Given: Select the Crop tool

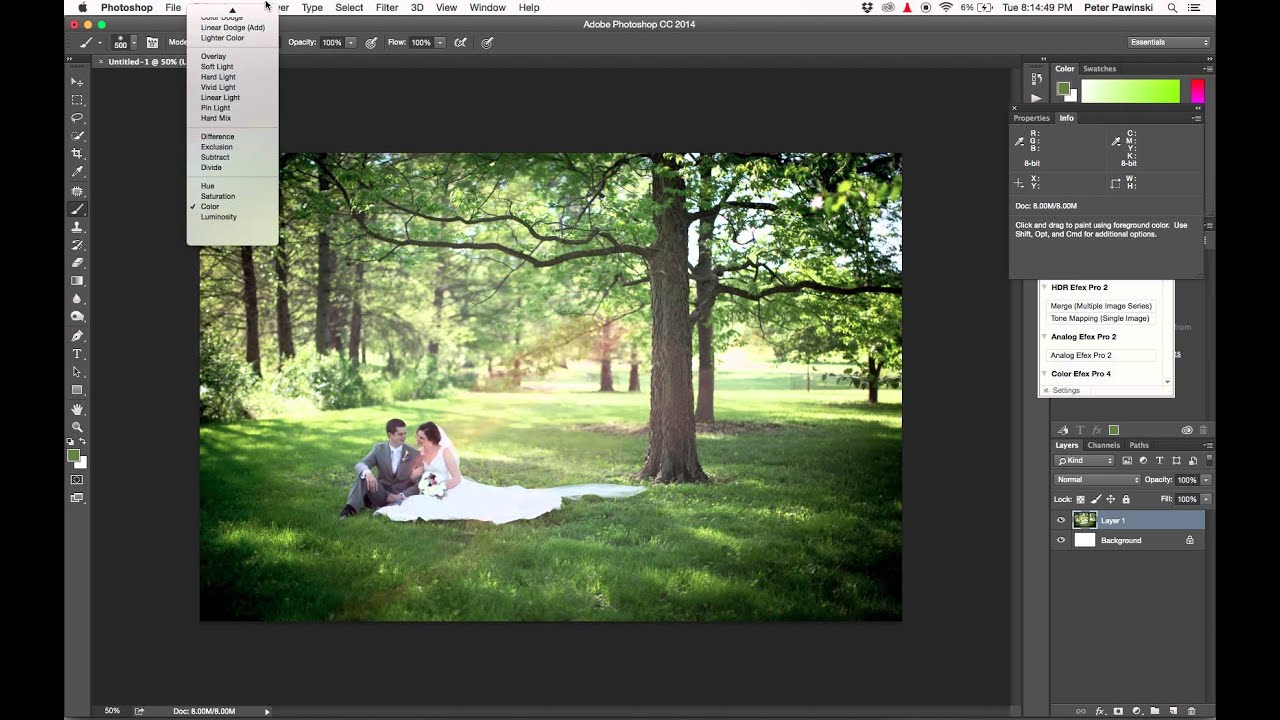Looking at the screenshot, I should (77, 154).
